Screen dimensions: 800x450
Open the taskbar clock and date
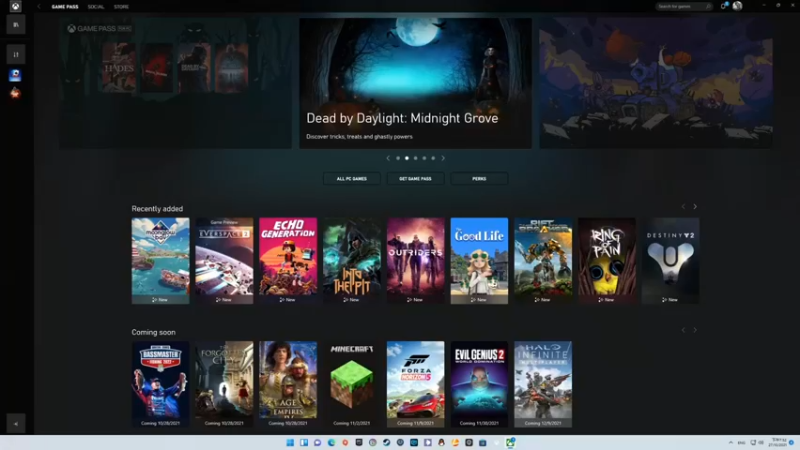pos(779,442)
